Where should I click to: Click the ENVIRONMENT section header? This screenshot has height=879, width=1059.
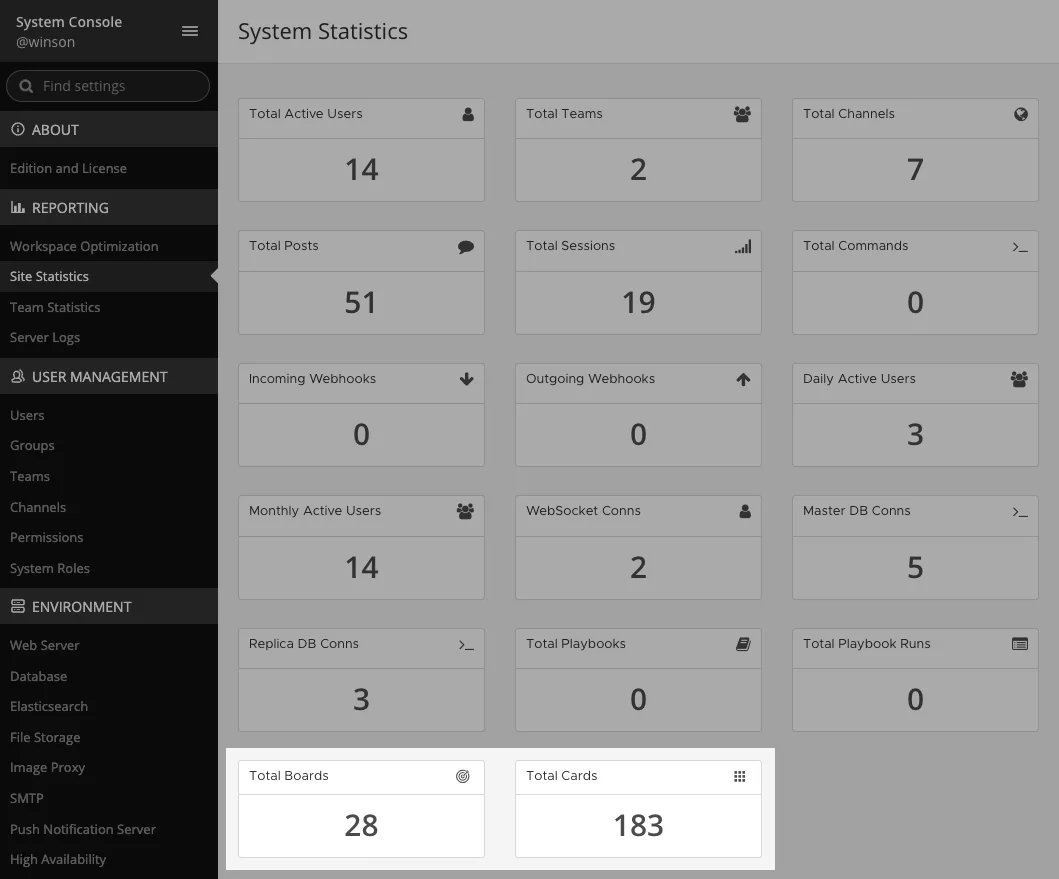109,606
